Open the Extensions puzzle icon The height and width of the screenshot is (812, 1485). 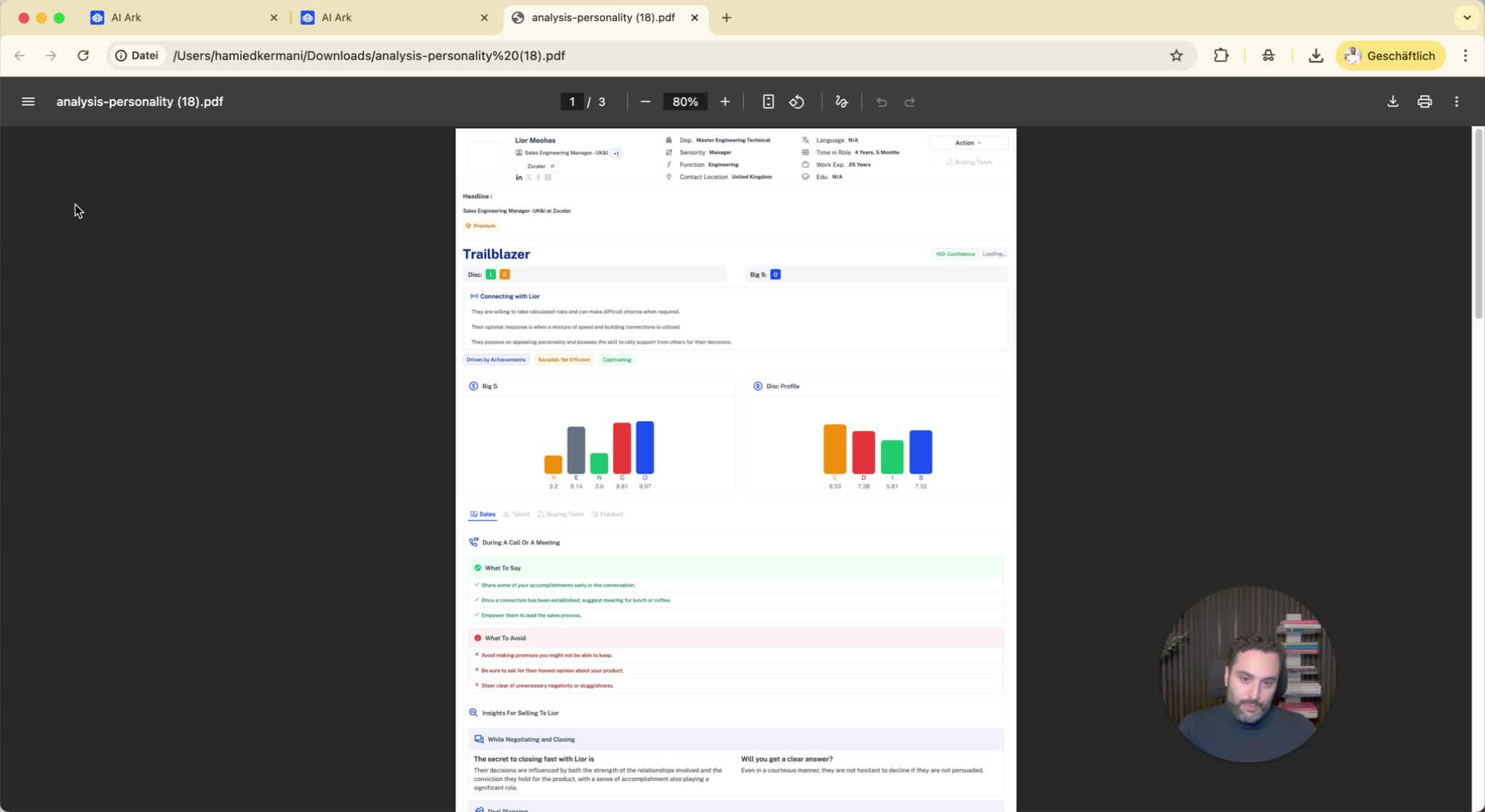pos(1221,56)
